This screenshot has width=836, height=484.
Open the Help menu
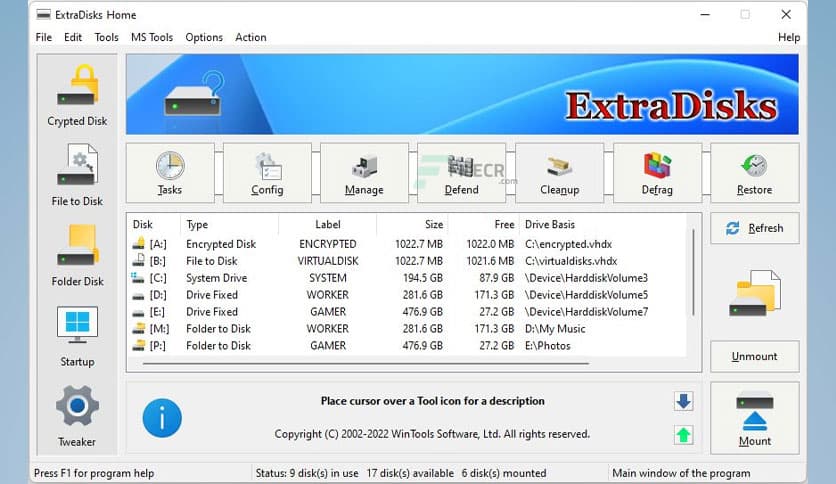click(x=789, y=37)
